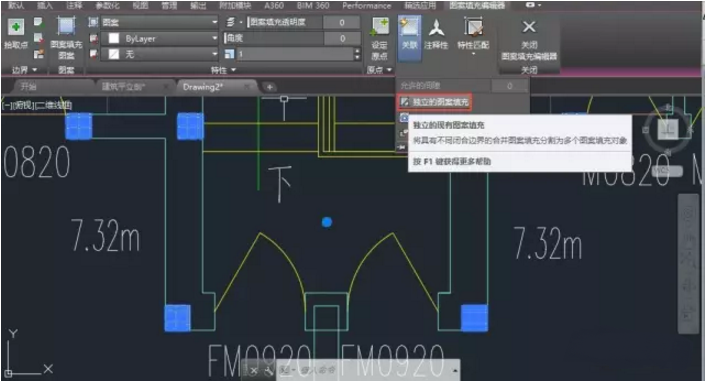The width and height of the screenshot is (705, 381).
Task: Click the background color icon beside 无
Action: [x=93, y=54]
